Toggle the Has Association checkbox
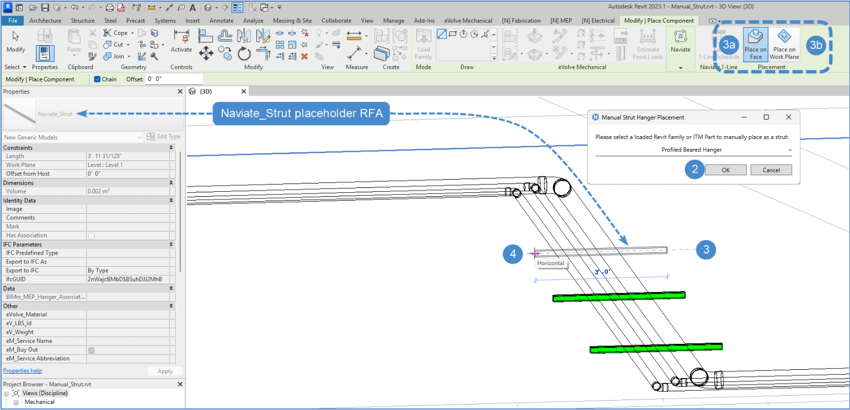This screenshot has width=850, height=410. (x=91, y=236)
